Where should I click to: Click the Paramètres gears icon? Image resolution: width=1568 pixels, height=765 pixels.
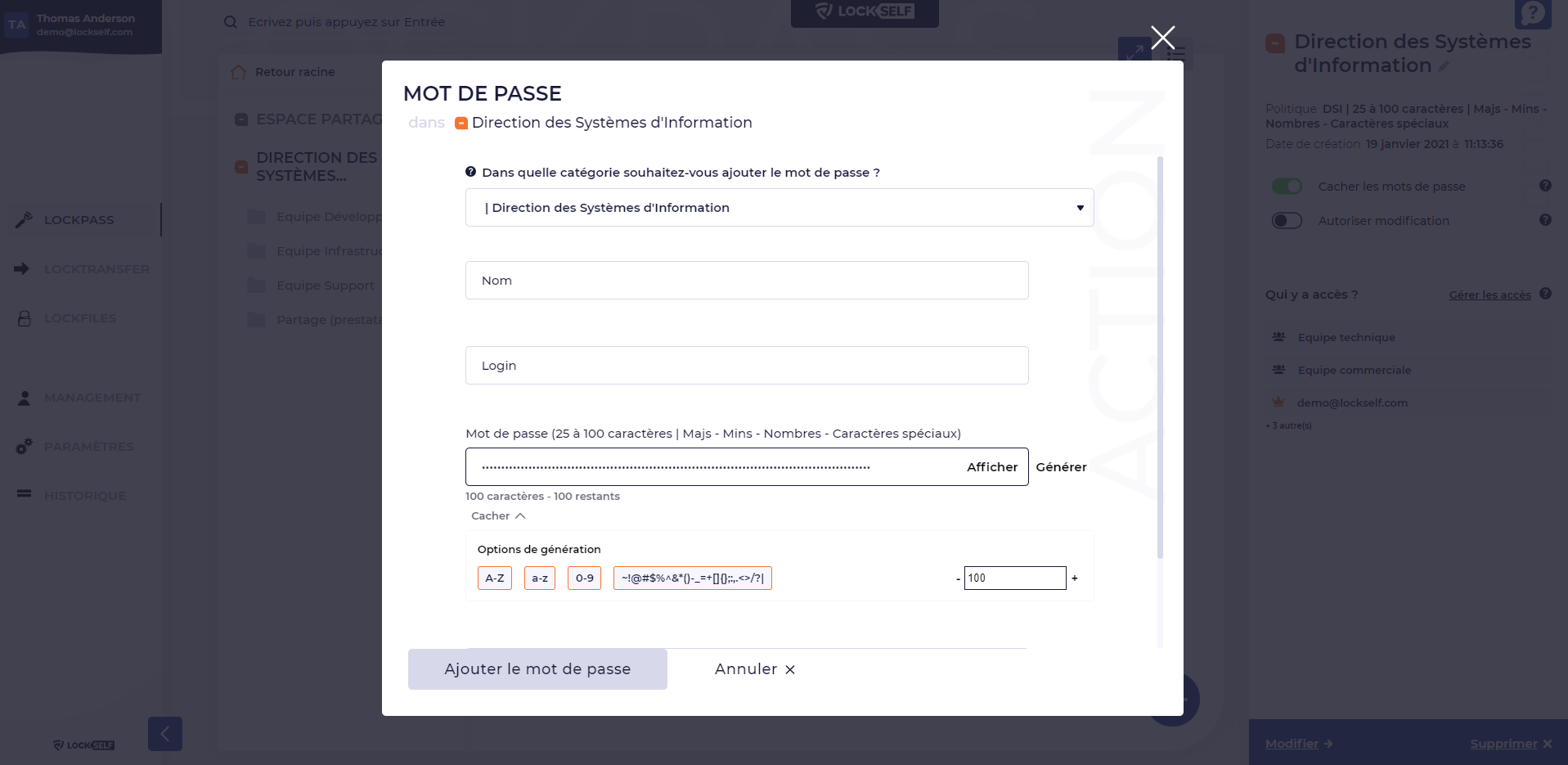pos(24,446)
